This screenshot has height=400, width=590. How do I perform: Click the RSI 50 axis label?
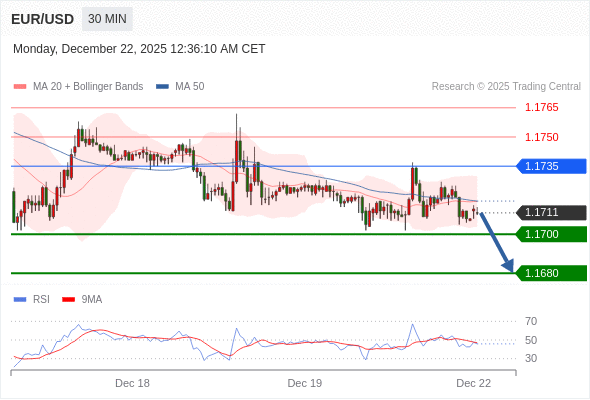[x=531, y=341]
